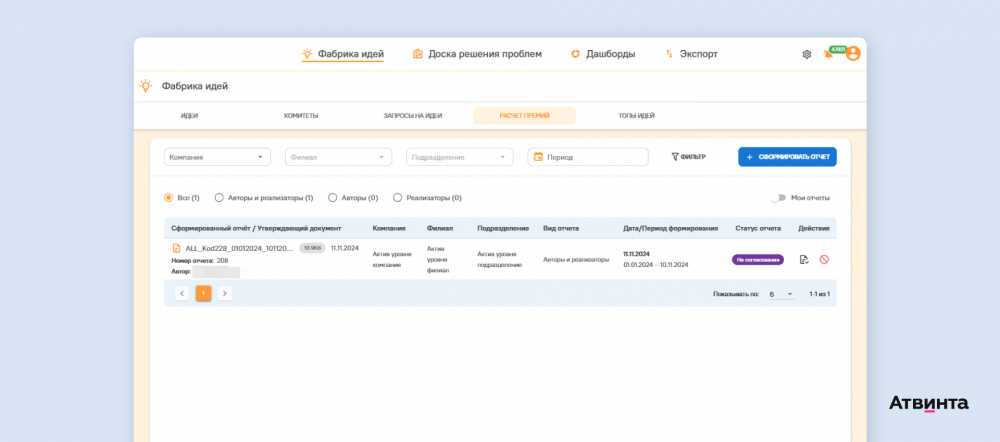Toggle the Мои отчеты switch
Viewport: 1000px width, 442px height.
pos(777,198)
